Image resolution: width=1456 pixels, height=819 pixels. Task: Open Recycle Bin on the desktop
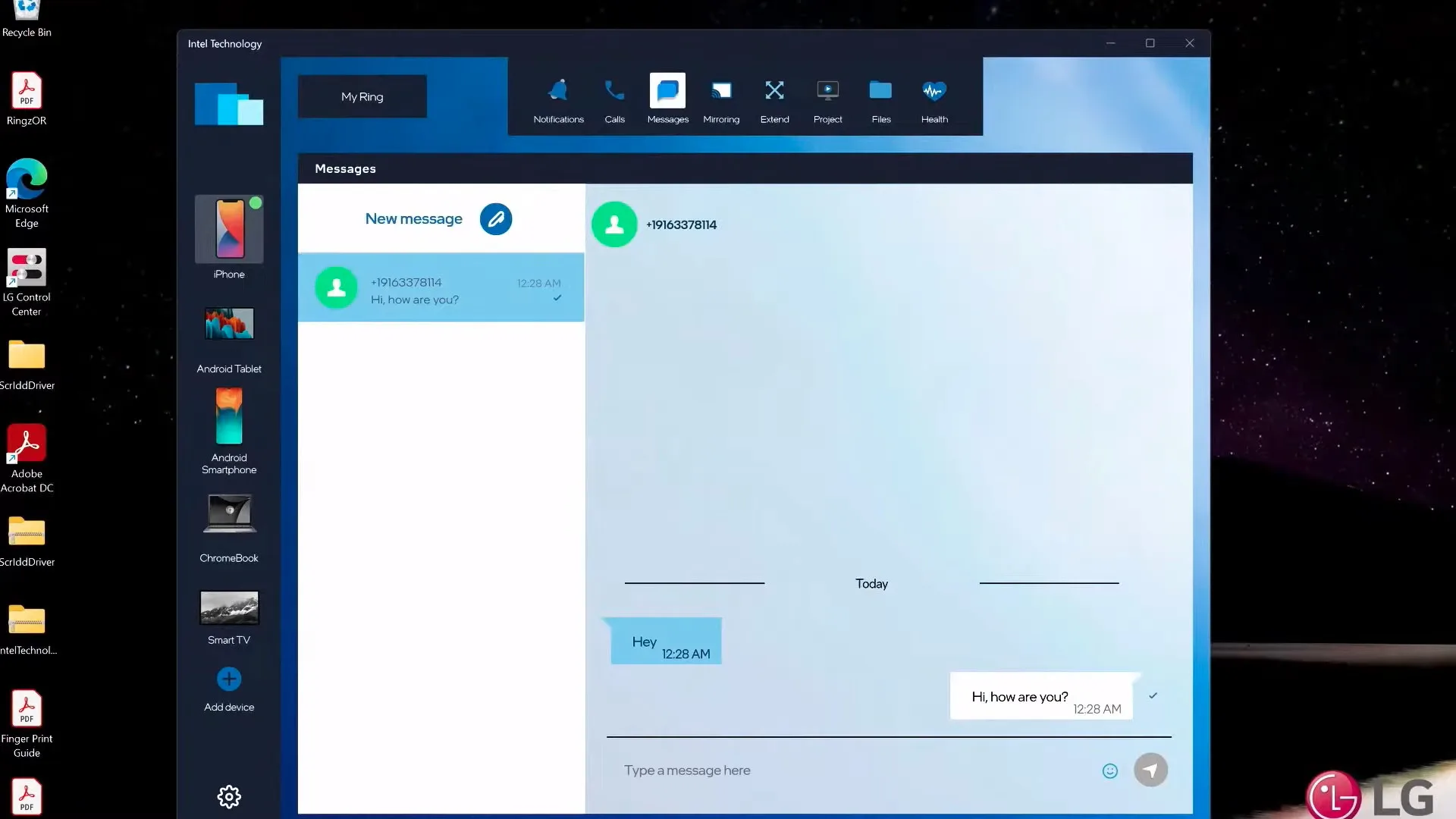pos(27,19)
